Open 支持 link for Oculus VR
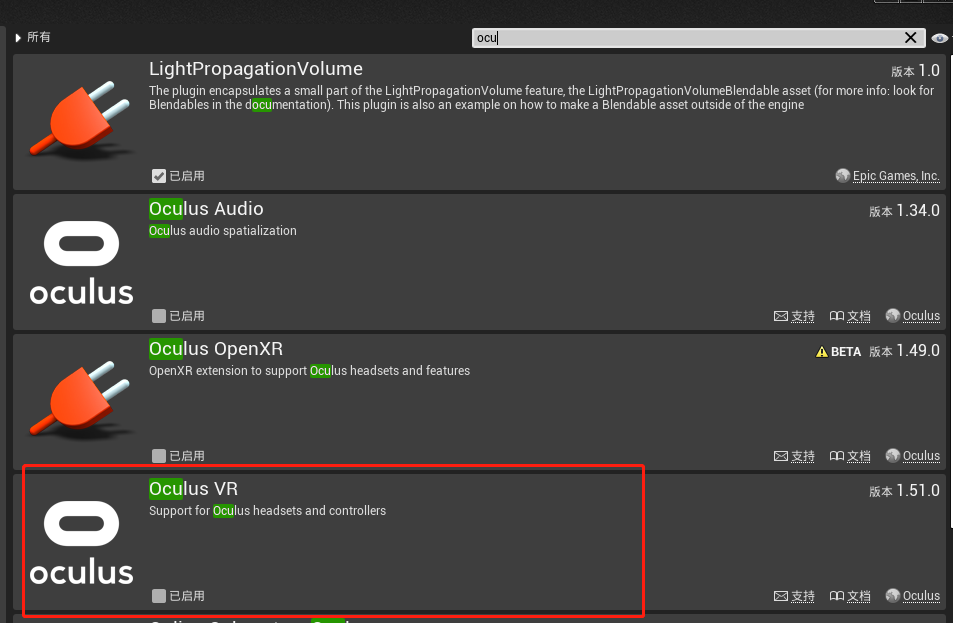The height and width of the screenshot is (623, 953). click(x=802, y=596)
